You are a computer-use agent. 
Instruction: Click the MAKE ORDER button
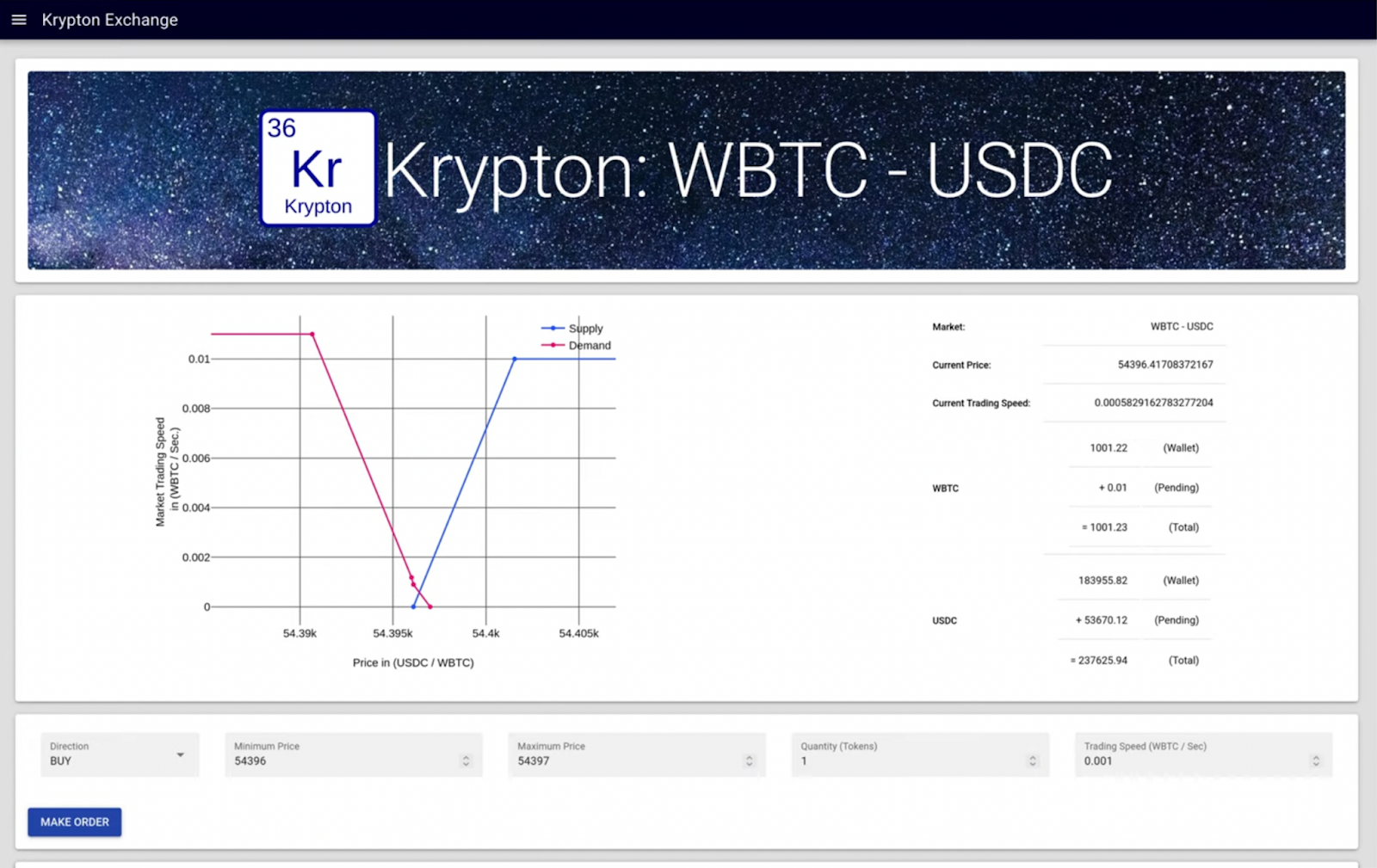75,822
